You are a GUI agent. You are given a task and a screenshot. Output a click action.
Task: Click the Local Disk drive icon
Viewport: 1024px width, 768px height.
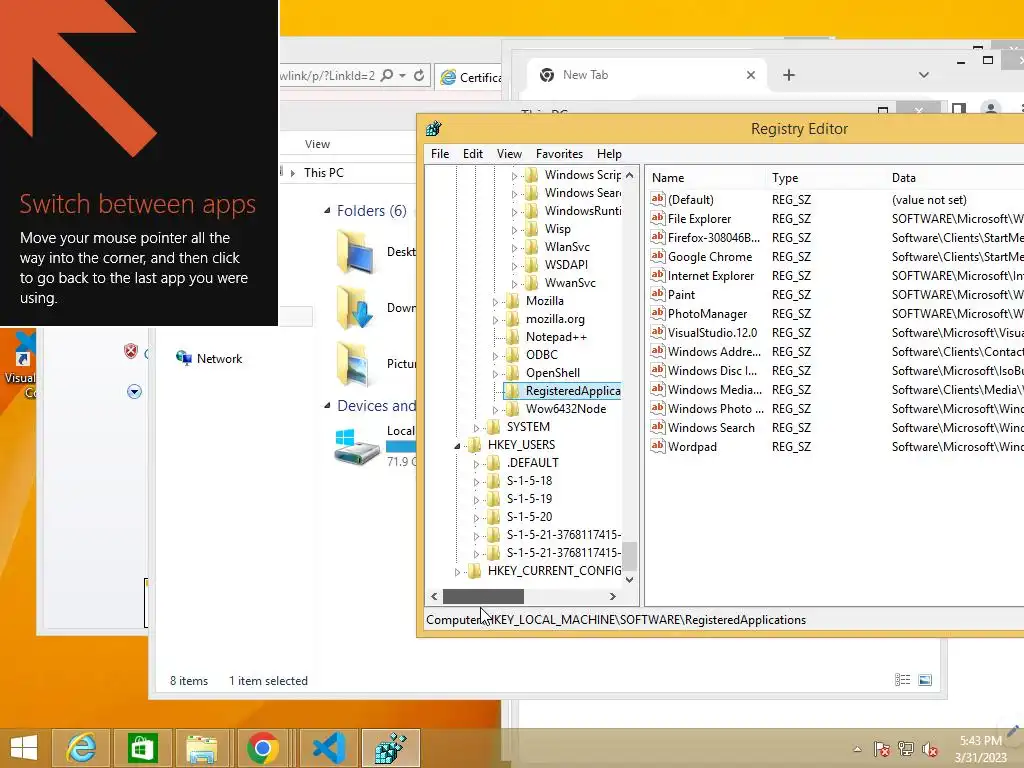357,447
